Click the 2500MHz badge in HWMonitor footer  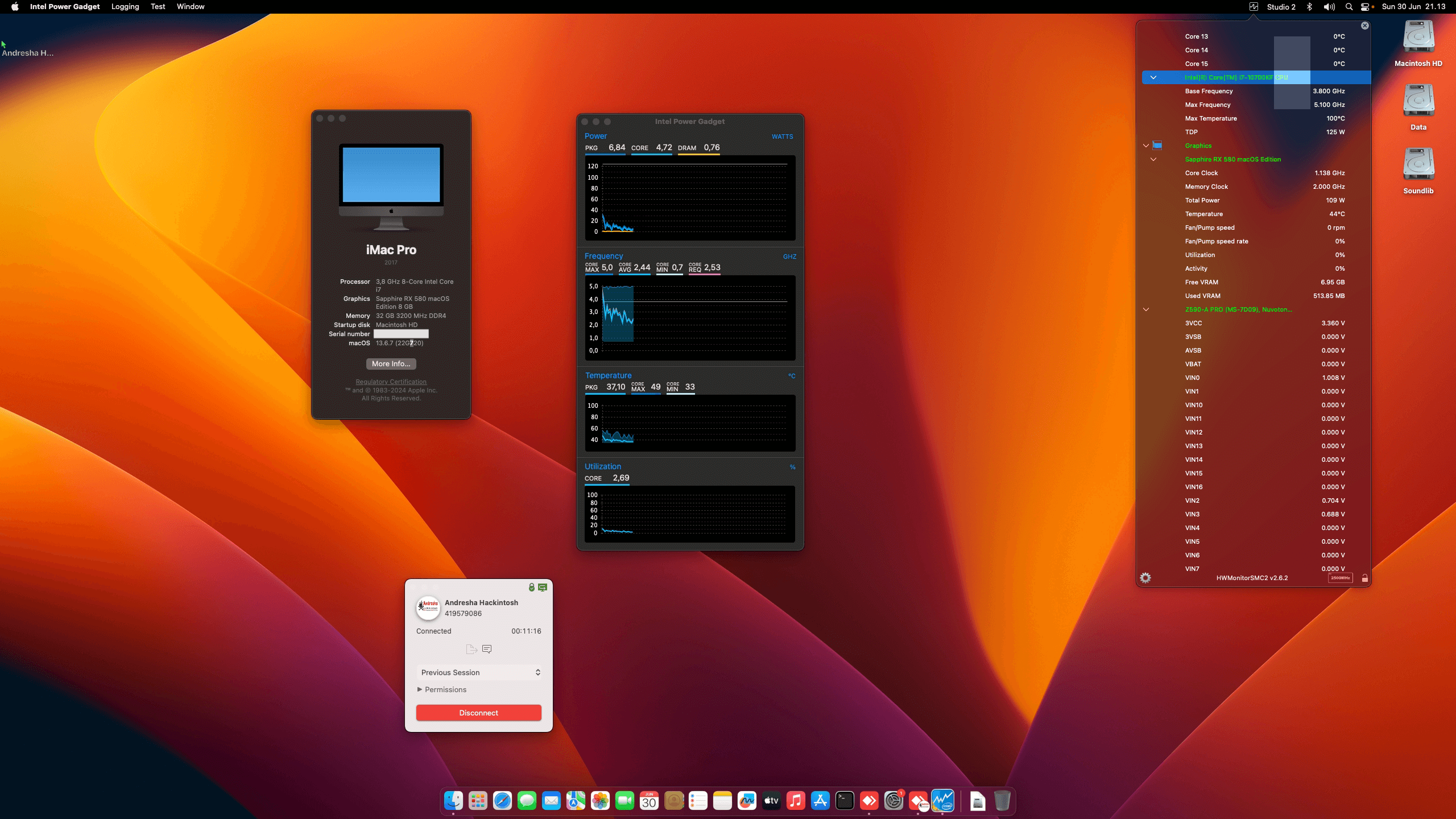[x=1340, y=578]
